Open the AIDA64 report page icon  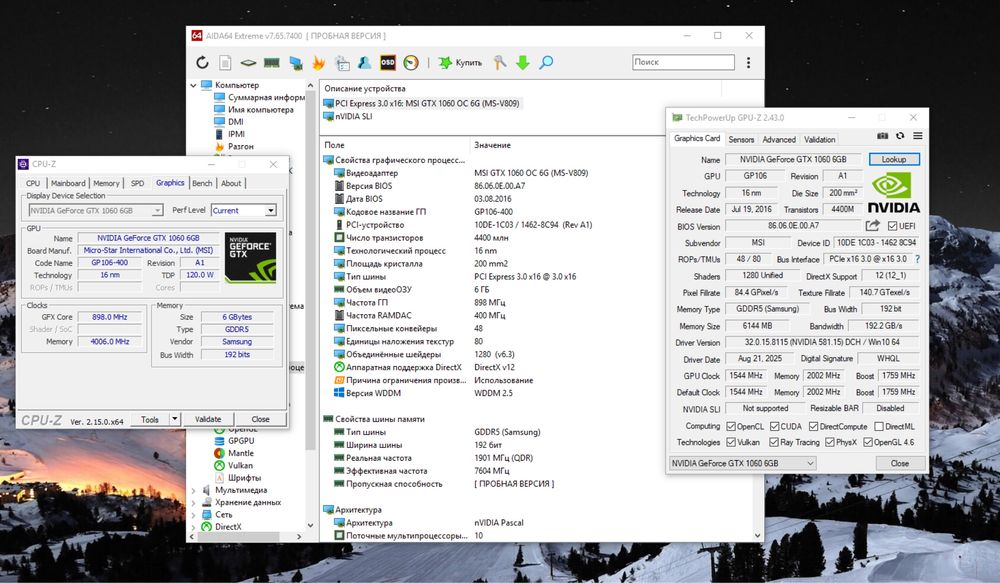[225, 63]
